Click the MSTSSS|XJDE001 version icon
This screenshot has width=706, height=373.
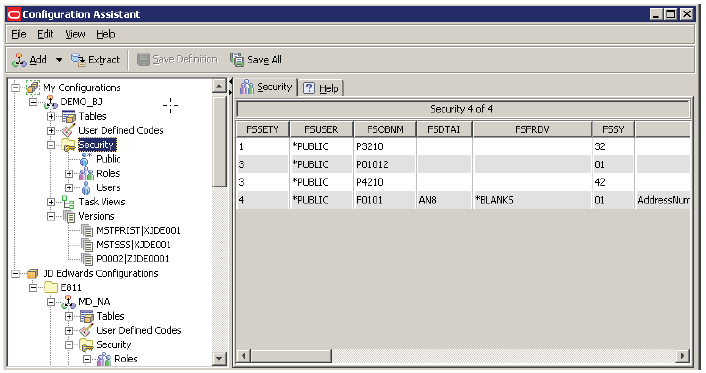(86, 245)
